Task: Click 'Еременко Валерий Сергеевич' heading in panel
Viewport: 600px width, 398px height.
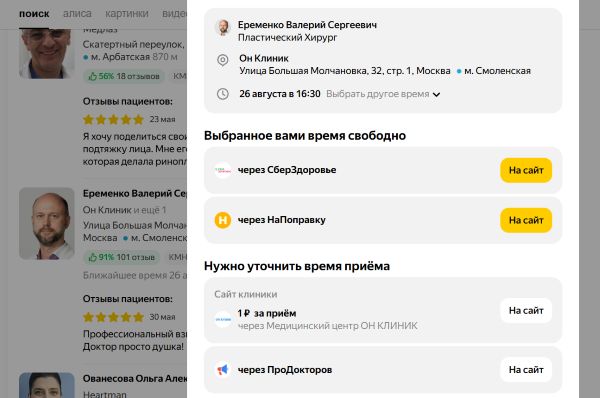Action: [307, 25]
